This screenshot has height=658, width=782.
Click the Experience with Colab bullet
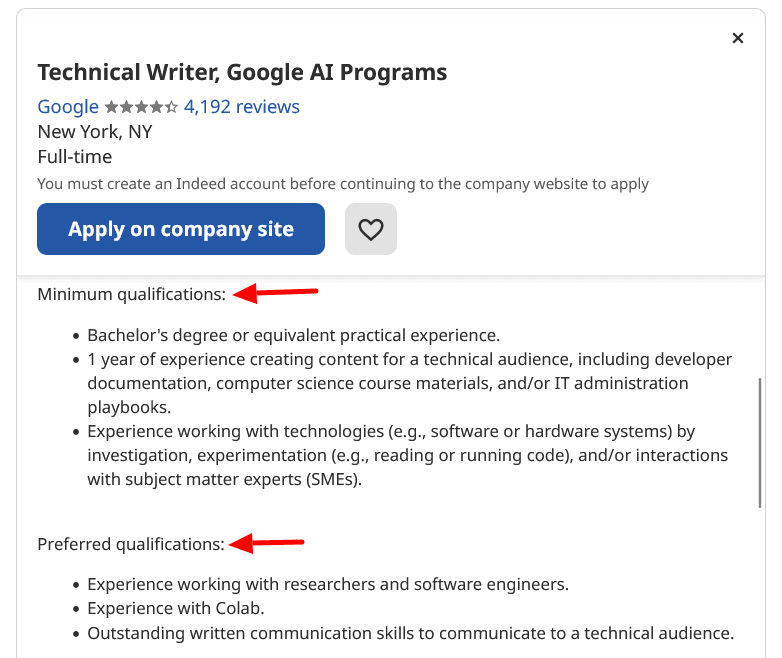point(175,608)
